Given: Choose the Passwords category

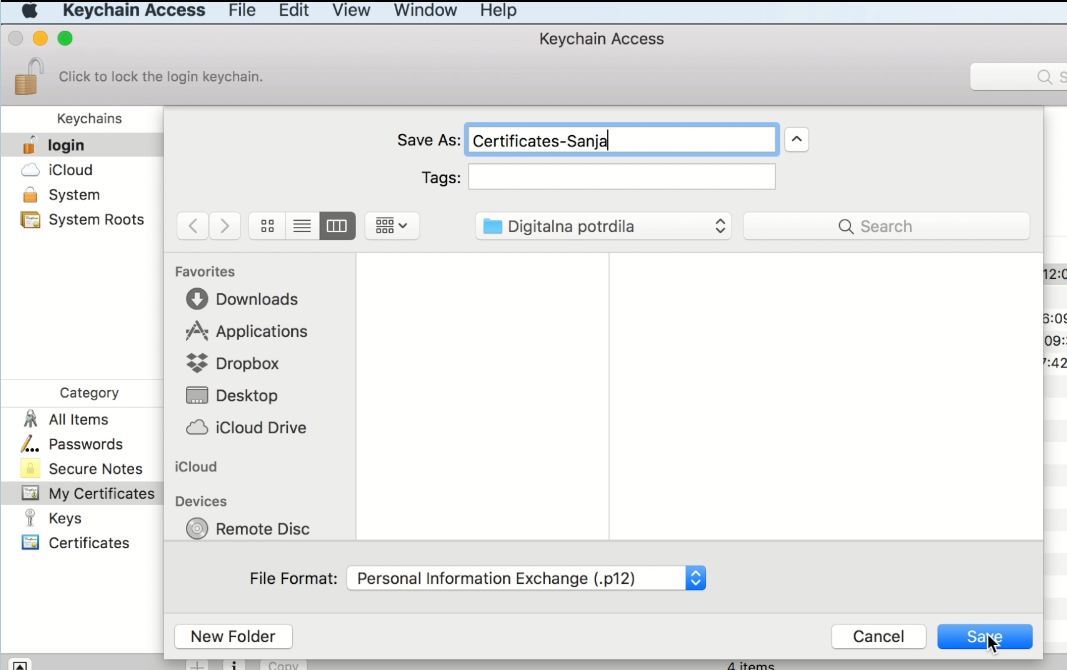Looking at the screenshot, I should coord(82,444).
